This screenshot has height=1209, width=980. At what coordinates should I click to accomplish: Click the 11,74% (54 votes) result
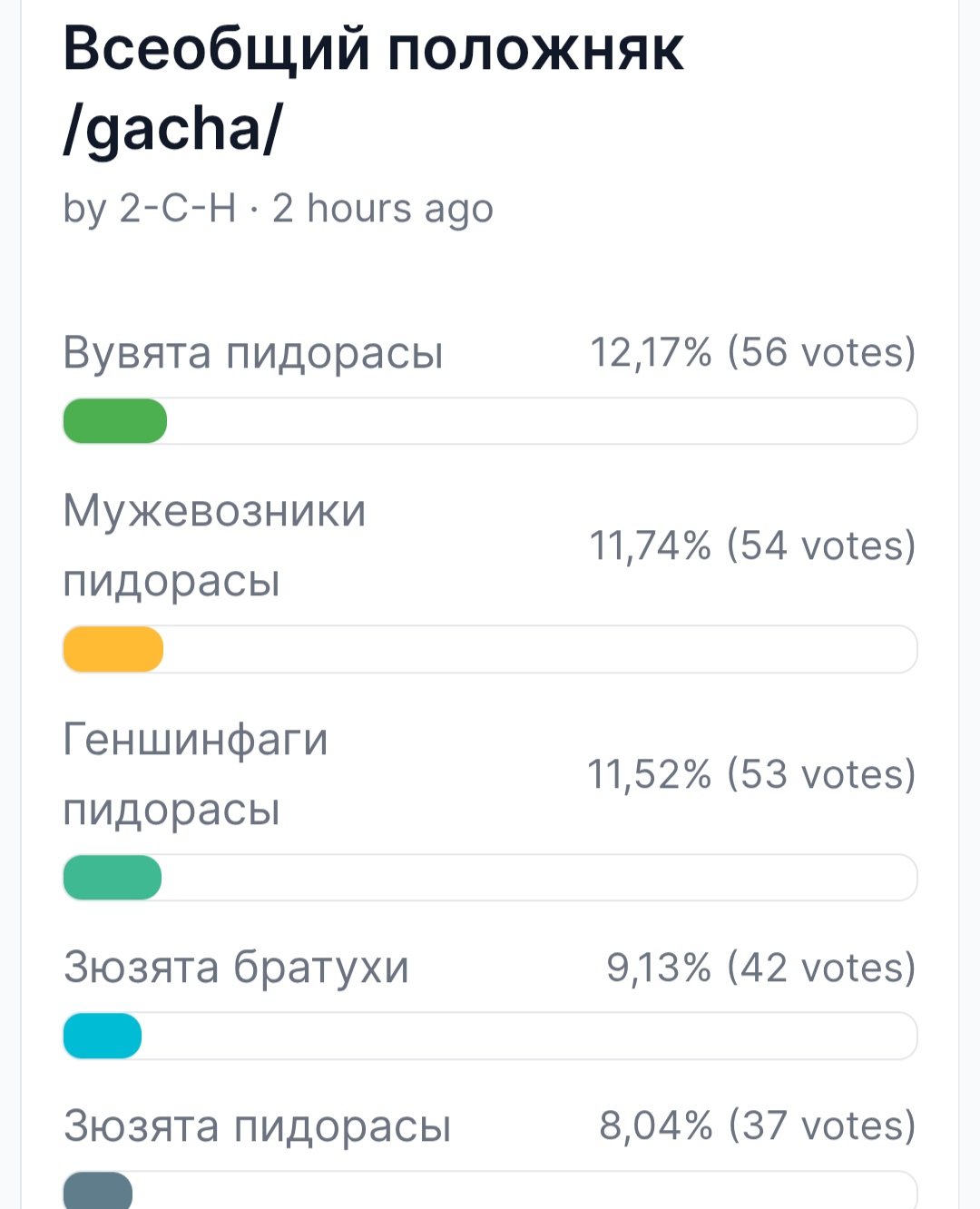pos(753,546)
